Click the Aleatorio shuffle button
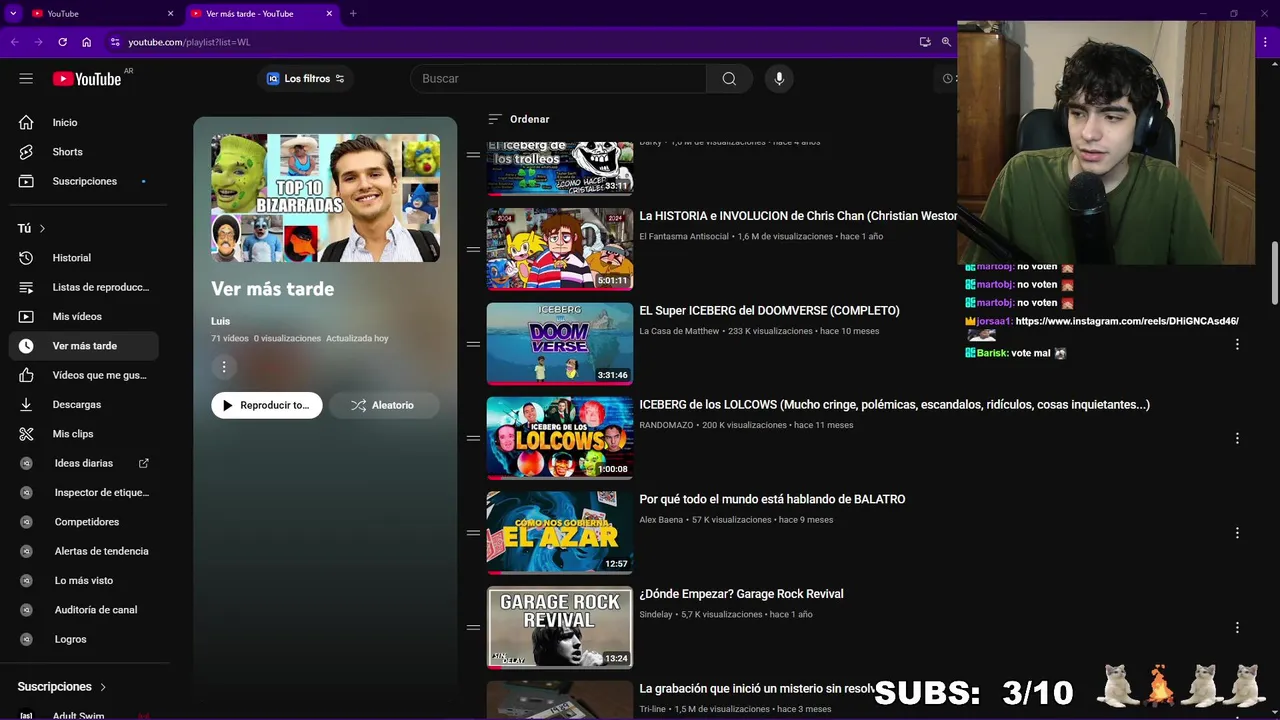The height and width of the screenshot is (720, 1280). (384, 405)
